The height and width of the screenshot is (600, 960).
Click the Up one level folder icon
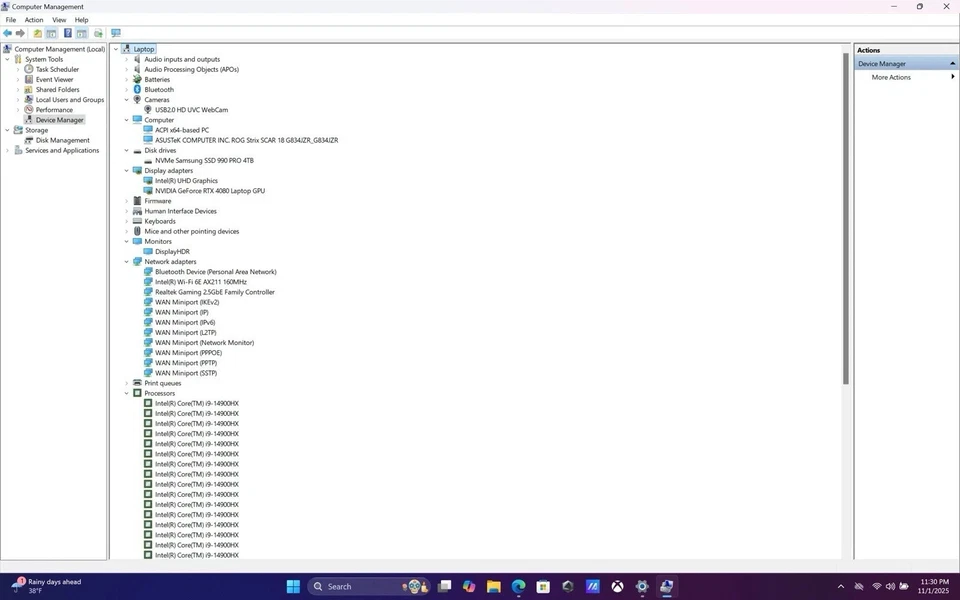[x=37, y=33]
